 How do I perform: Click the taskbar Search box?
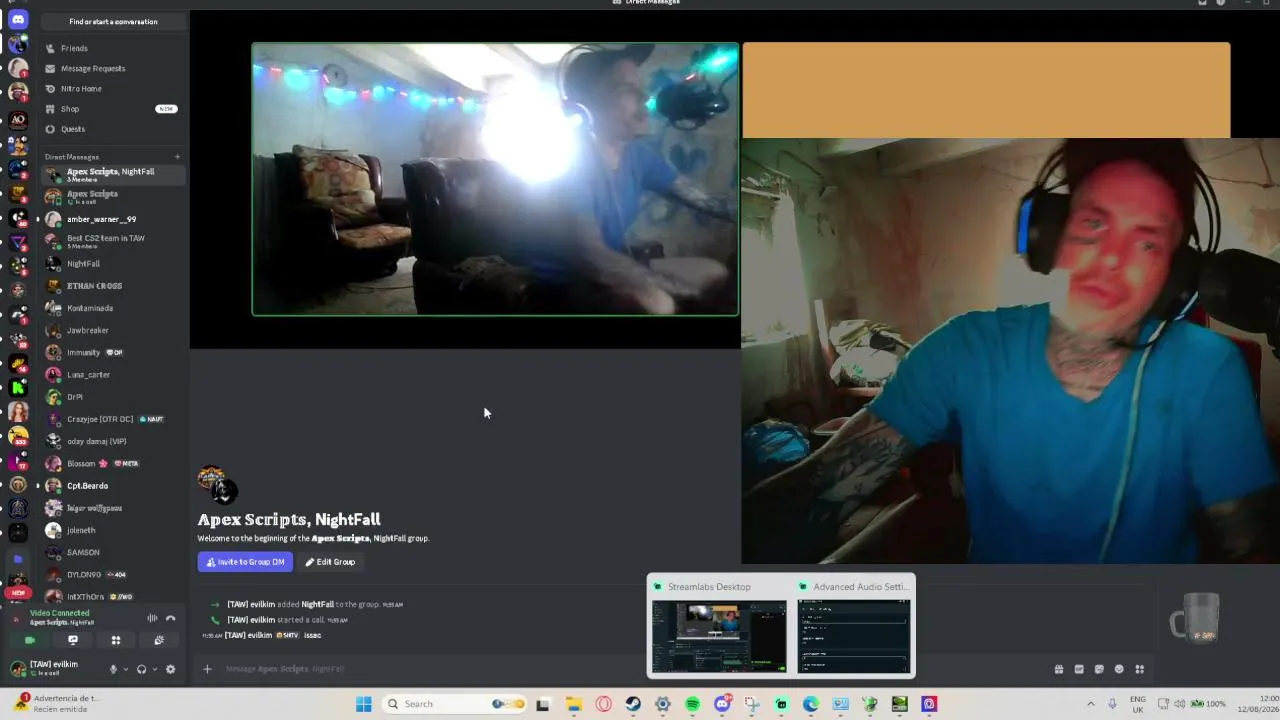(452, 704)
